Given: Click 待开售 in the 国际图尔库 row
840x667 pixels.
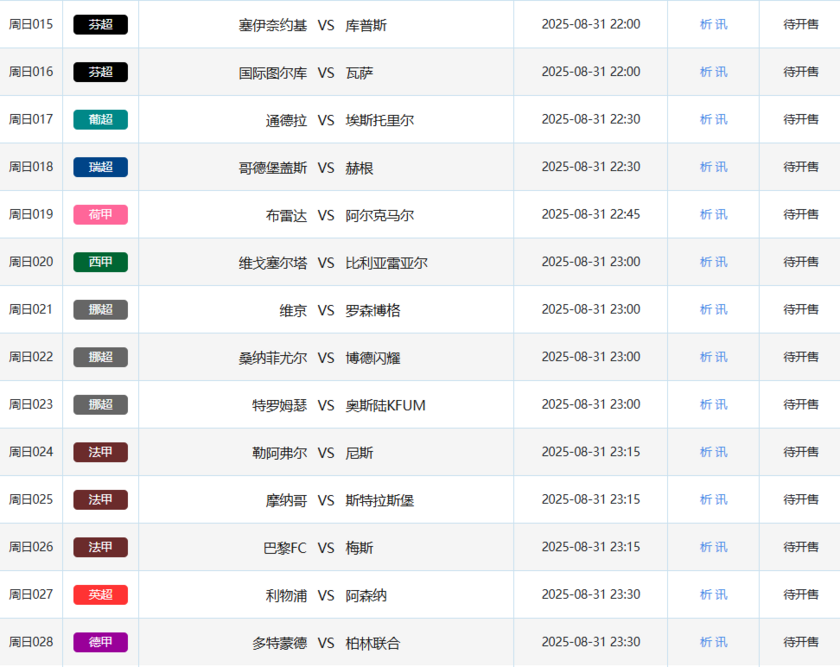Looking at the screenshot, I should click(800, 72).
